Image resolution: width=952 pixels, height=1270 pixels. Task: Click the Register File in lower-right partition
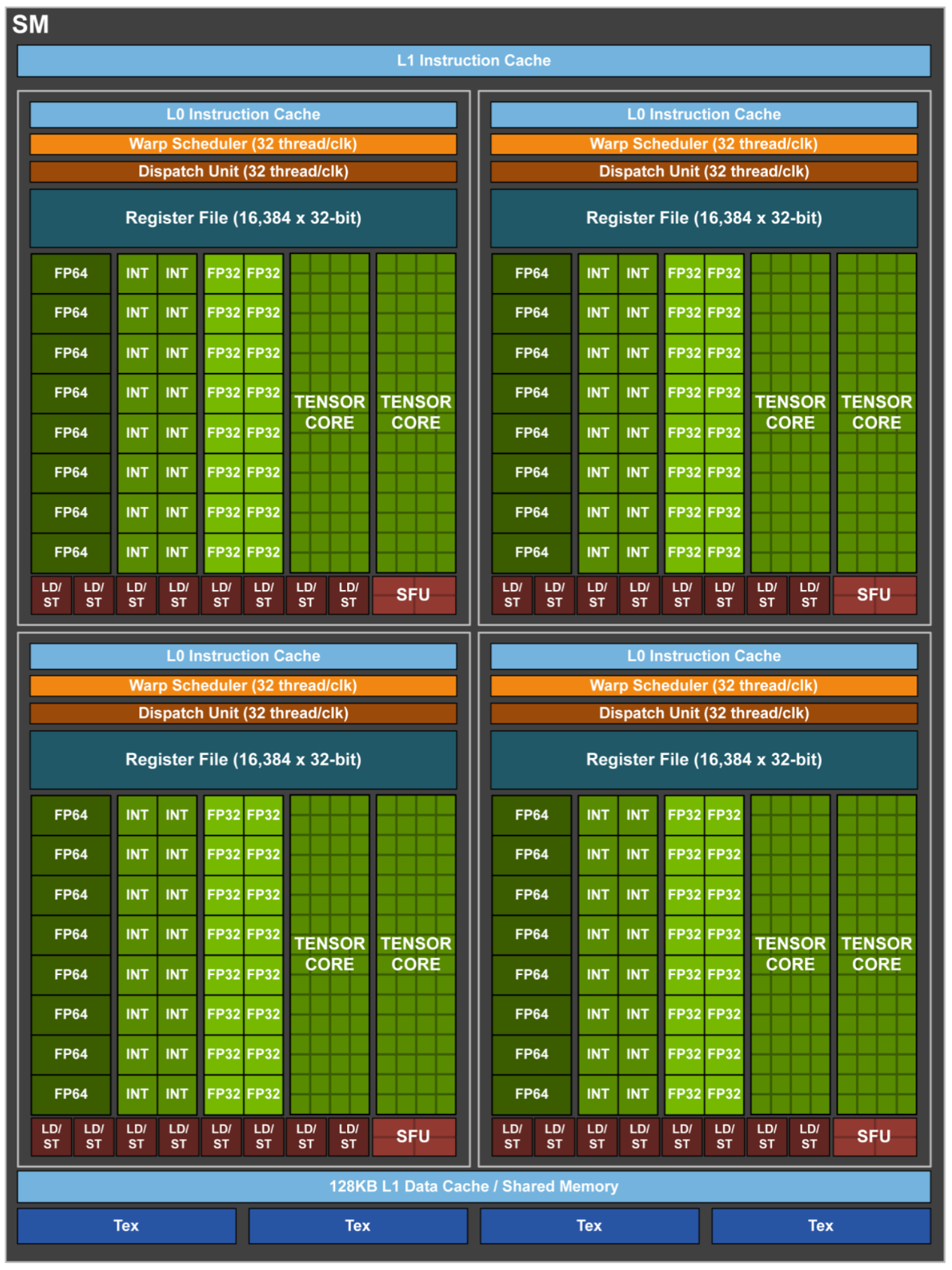704,760
